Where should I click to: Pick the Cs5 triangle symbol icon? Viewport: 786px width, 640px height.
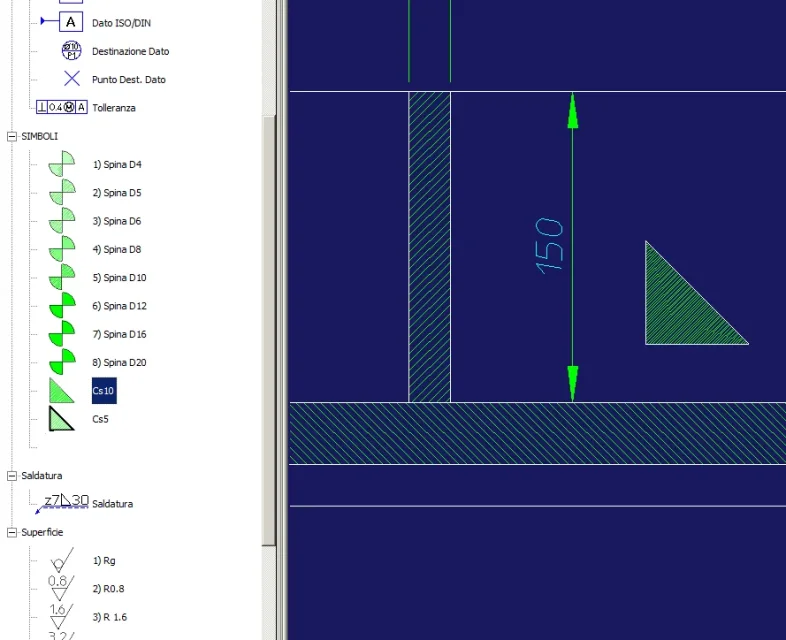pos(62,418)
